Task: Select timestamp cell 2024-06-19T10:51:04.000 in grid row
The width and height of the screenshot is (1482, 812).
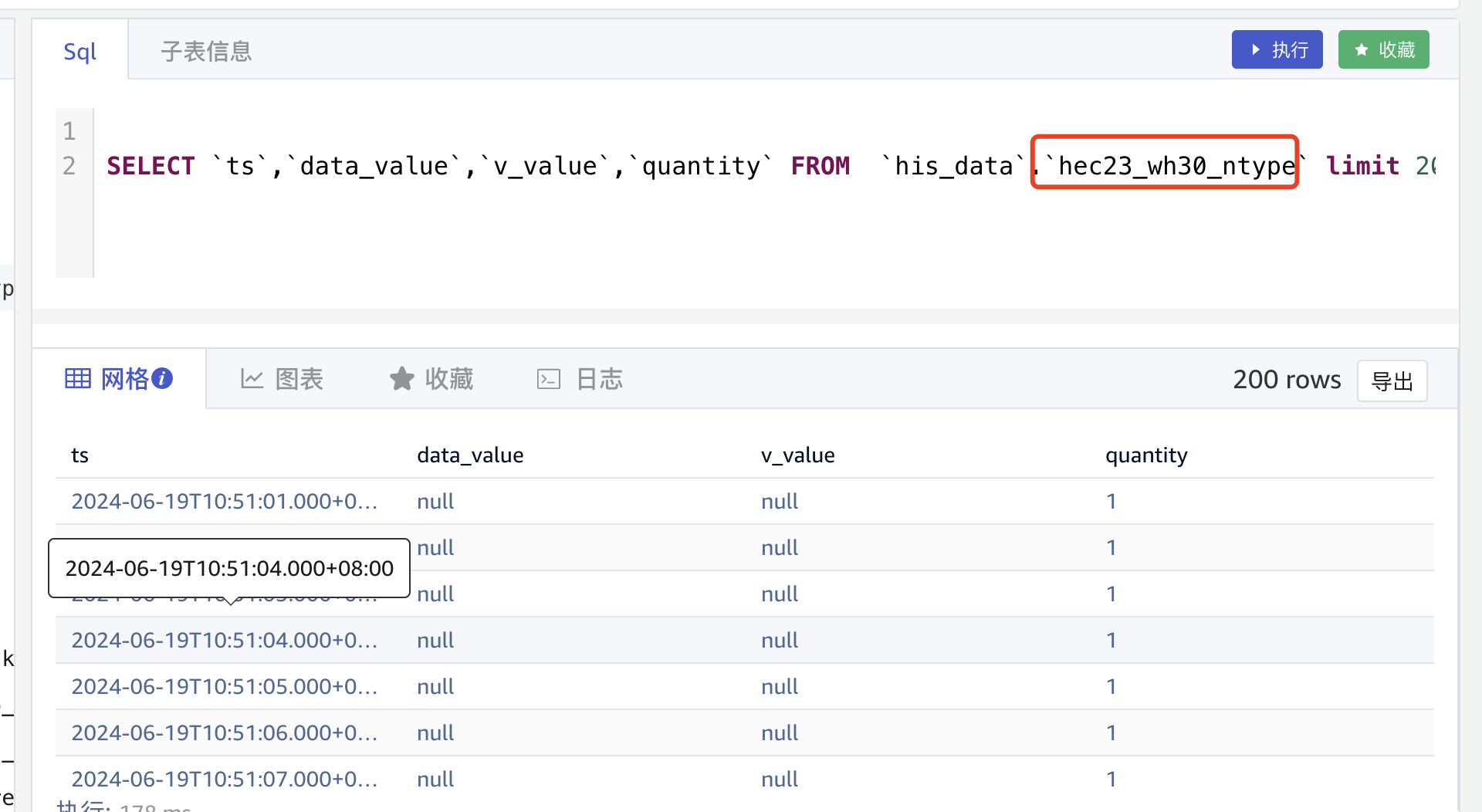Action: click(x=225, y=641)
